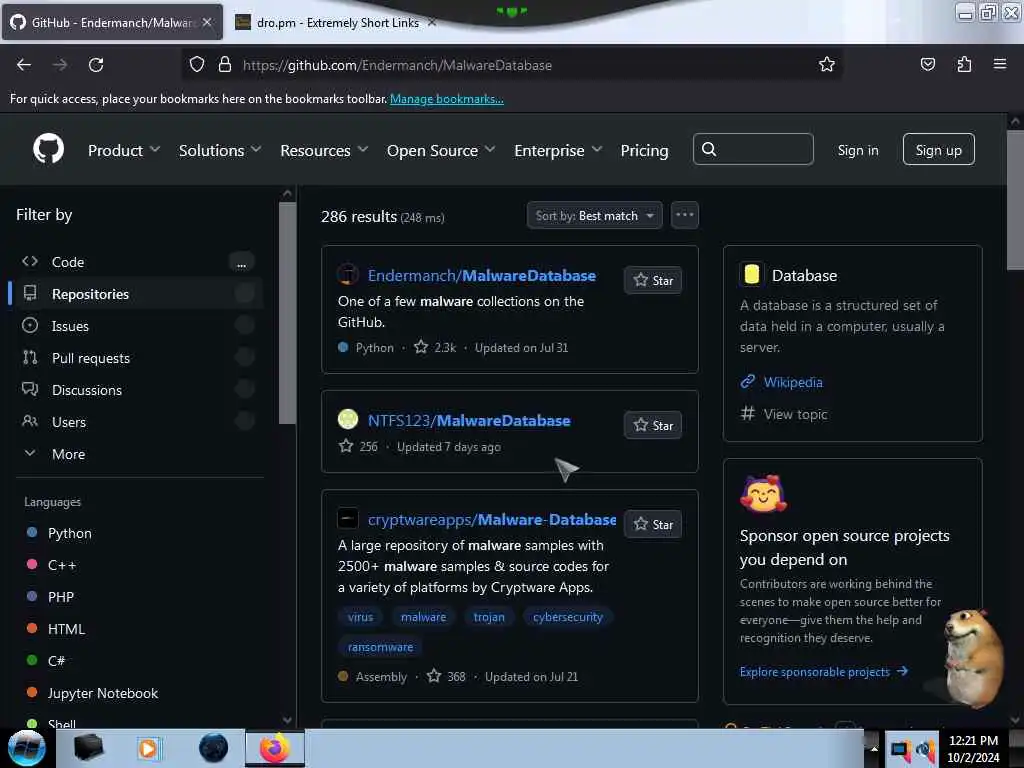Open the browser extensions puzzle icon

[x=964, y=64]
